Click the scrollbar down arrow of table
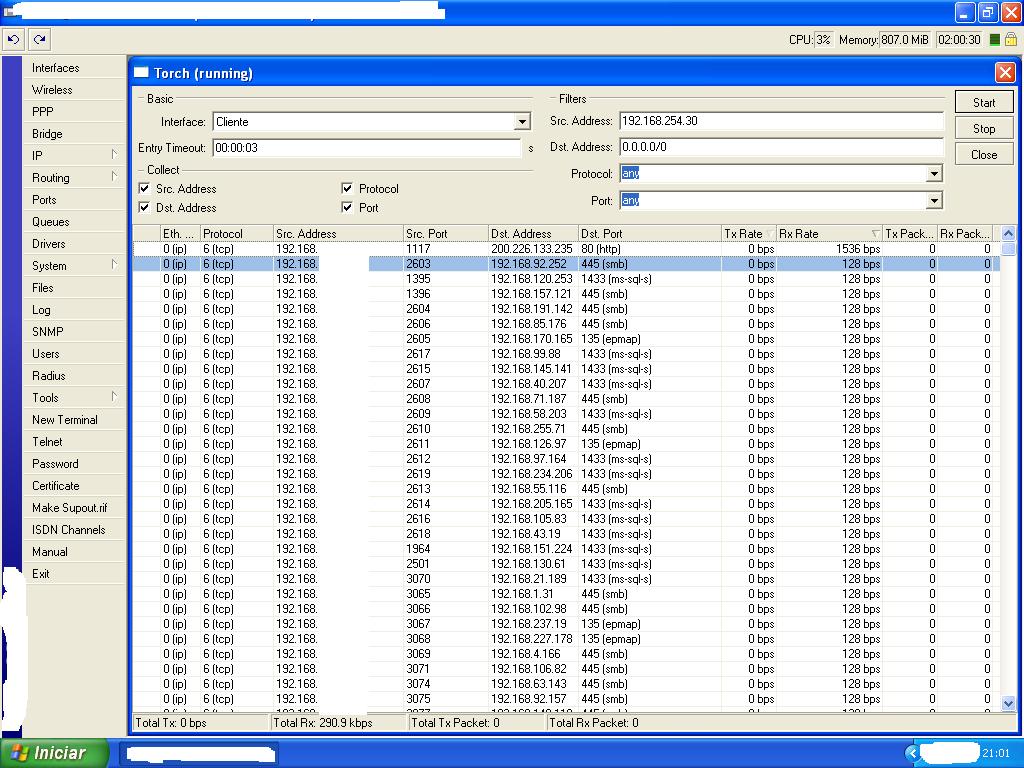The image size is (1024, 768). coord(1008,703)
